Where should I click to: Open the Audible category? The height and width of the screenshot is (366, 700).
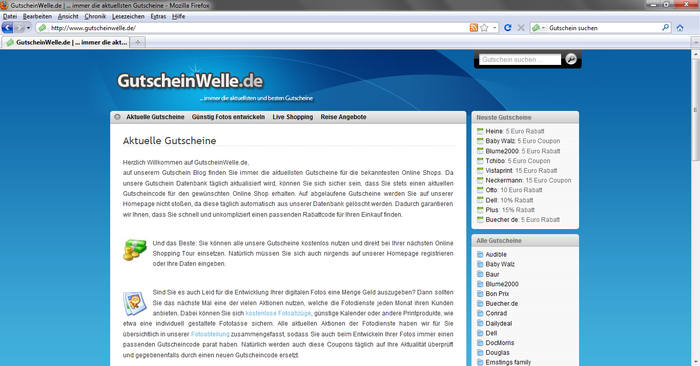[x=496, y=254]
